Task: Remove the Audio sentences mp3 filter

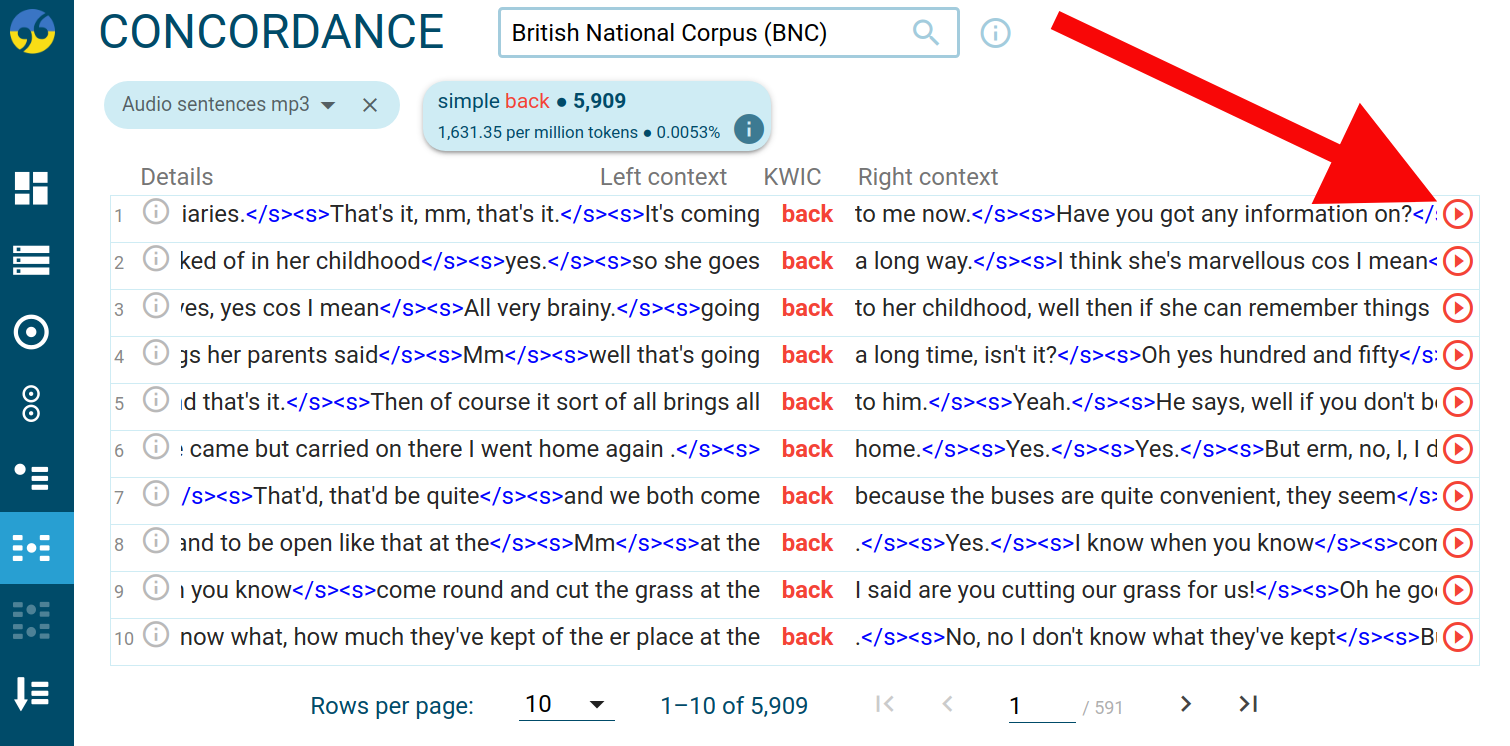Action: [370, 105]
